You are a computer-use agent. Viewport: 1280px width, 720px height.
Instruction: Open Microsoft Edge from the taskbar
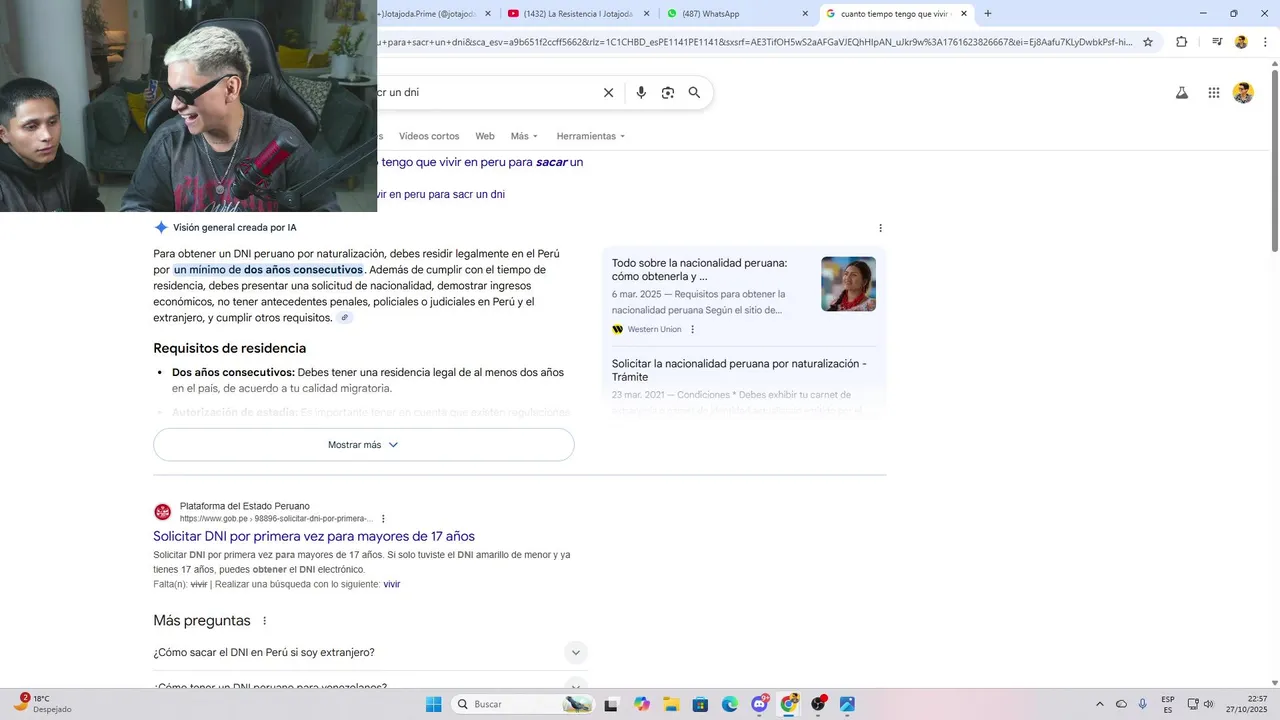(730, 704)
